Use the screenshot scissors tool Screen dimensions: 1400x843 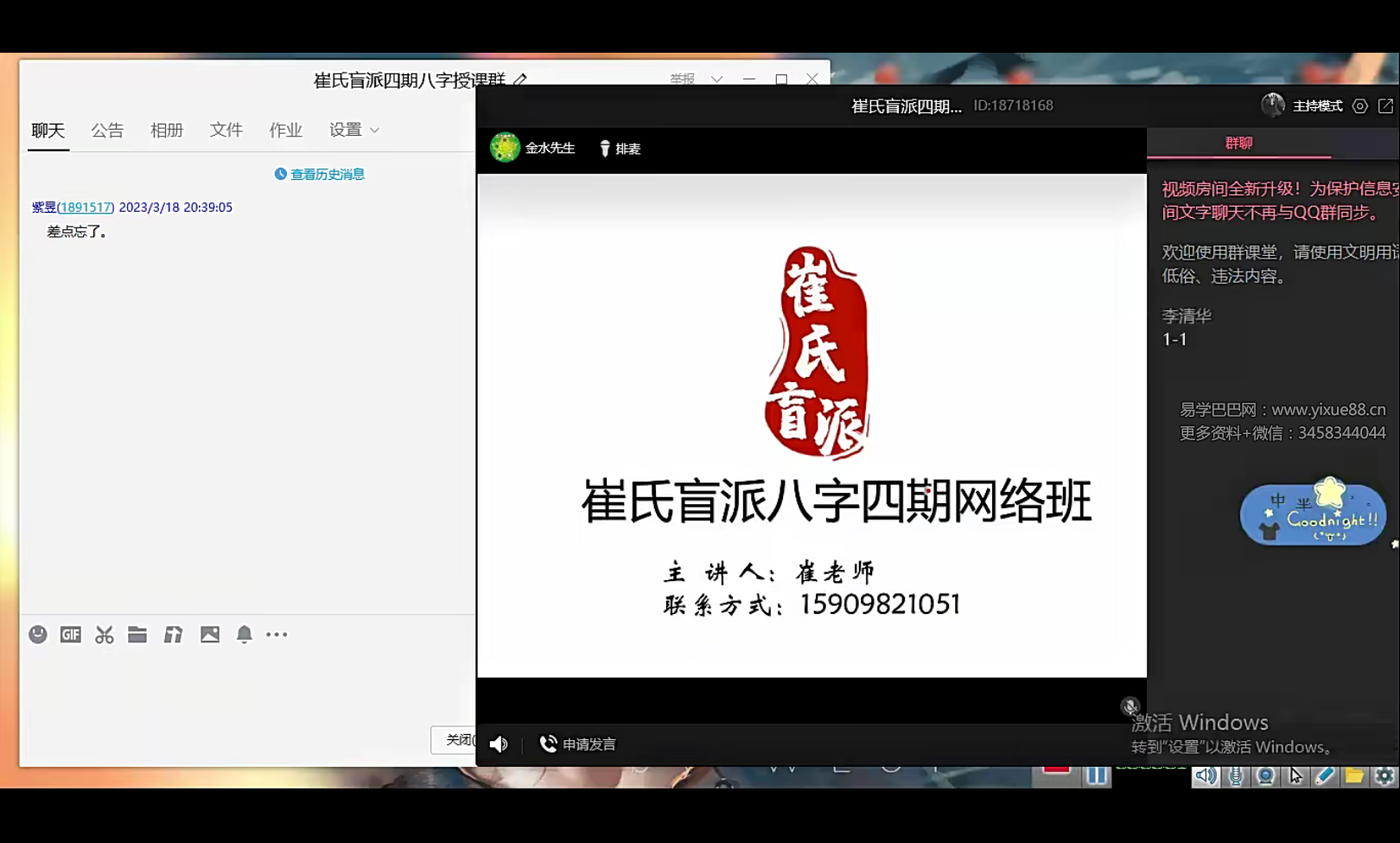(x=104, y=634)
